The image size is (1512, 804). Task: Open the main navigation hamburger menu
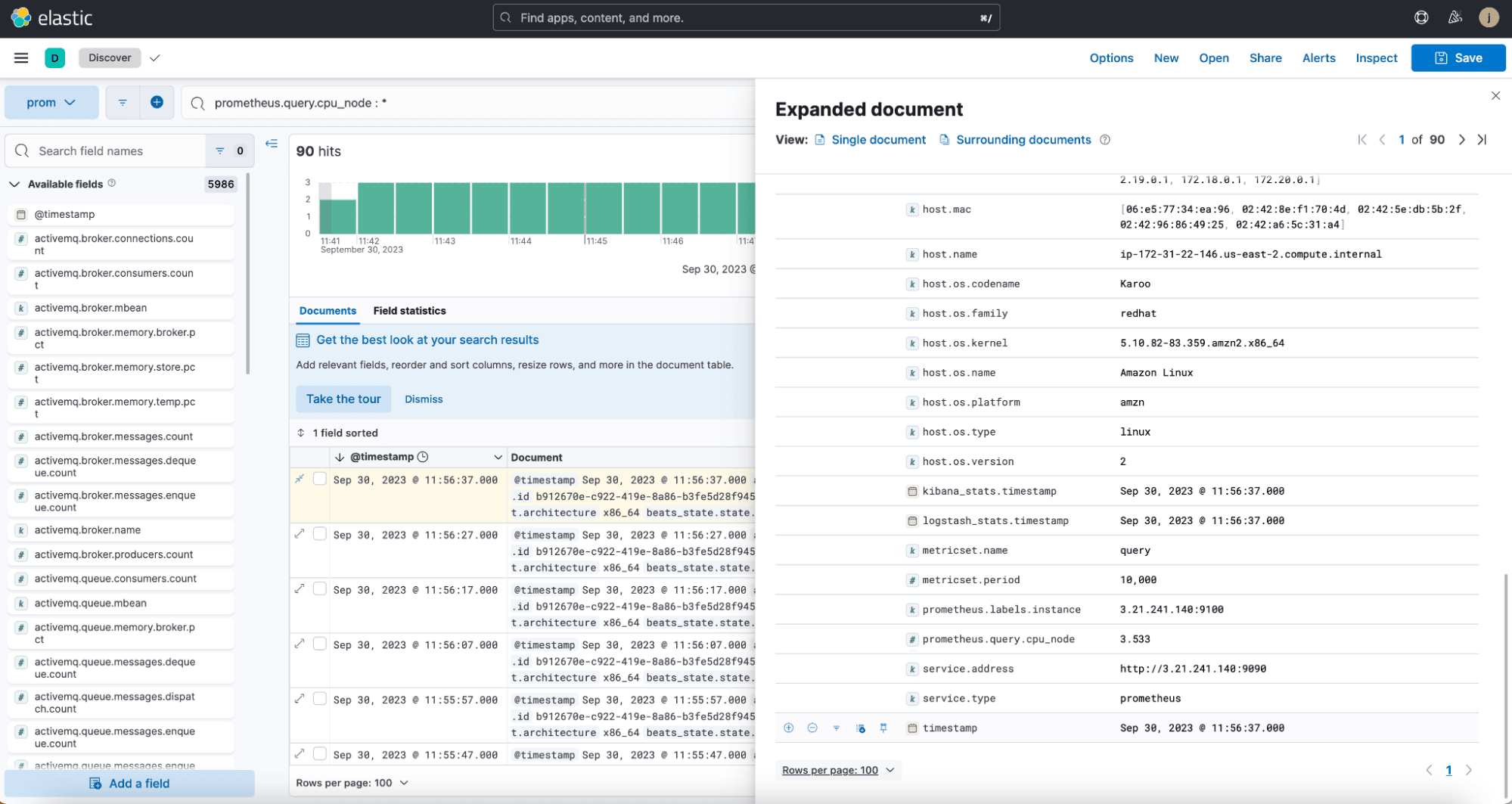click(20, 57)
